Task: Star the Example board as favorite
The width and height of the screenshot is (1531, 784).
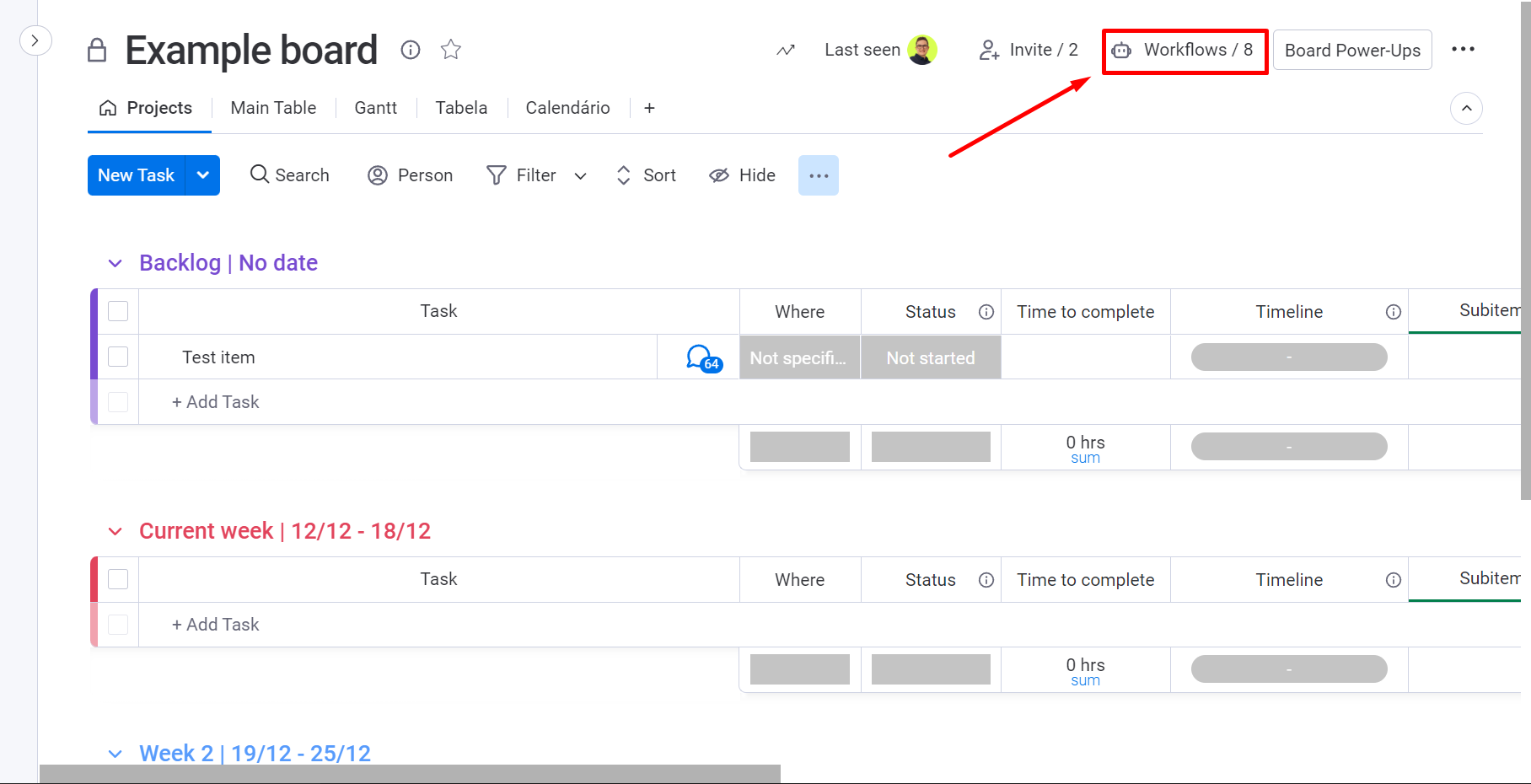Action: coord(451,50)
